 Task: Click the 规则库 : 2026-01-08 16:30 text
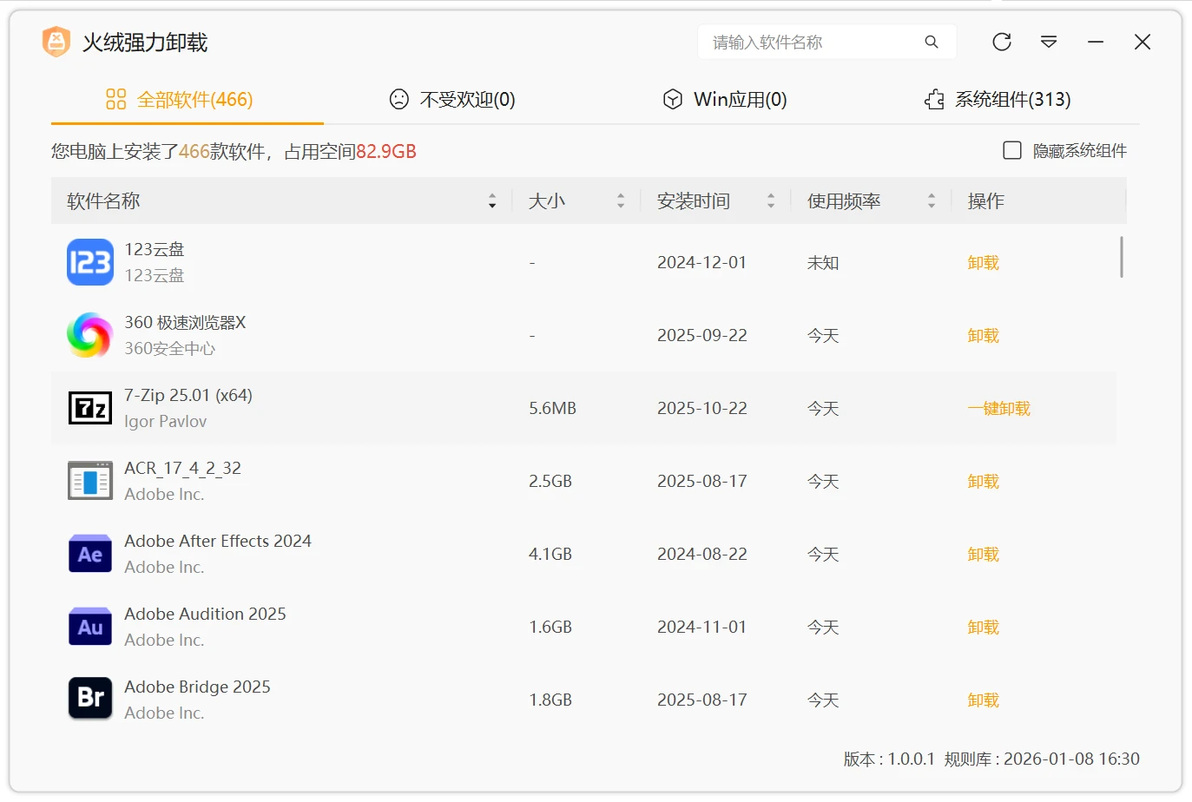point(1042,759)
